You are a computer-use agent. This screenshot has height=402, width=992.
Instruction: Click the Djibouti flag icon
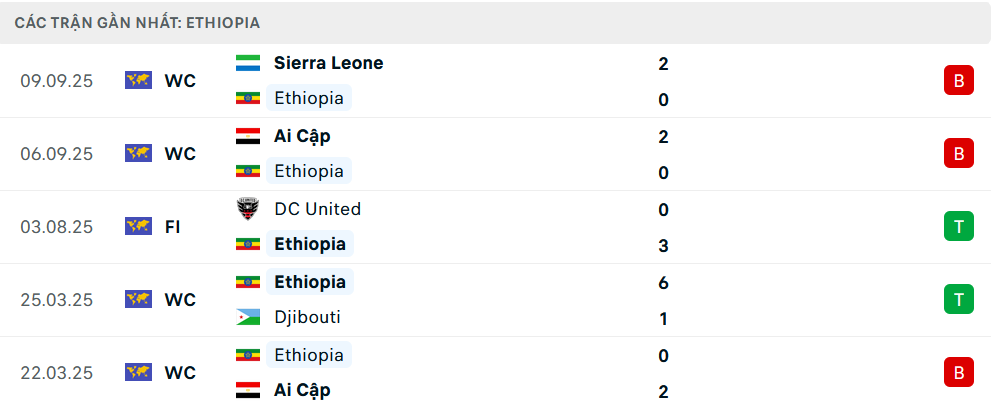pyautogui.click(x=247, y=318)
